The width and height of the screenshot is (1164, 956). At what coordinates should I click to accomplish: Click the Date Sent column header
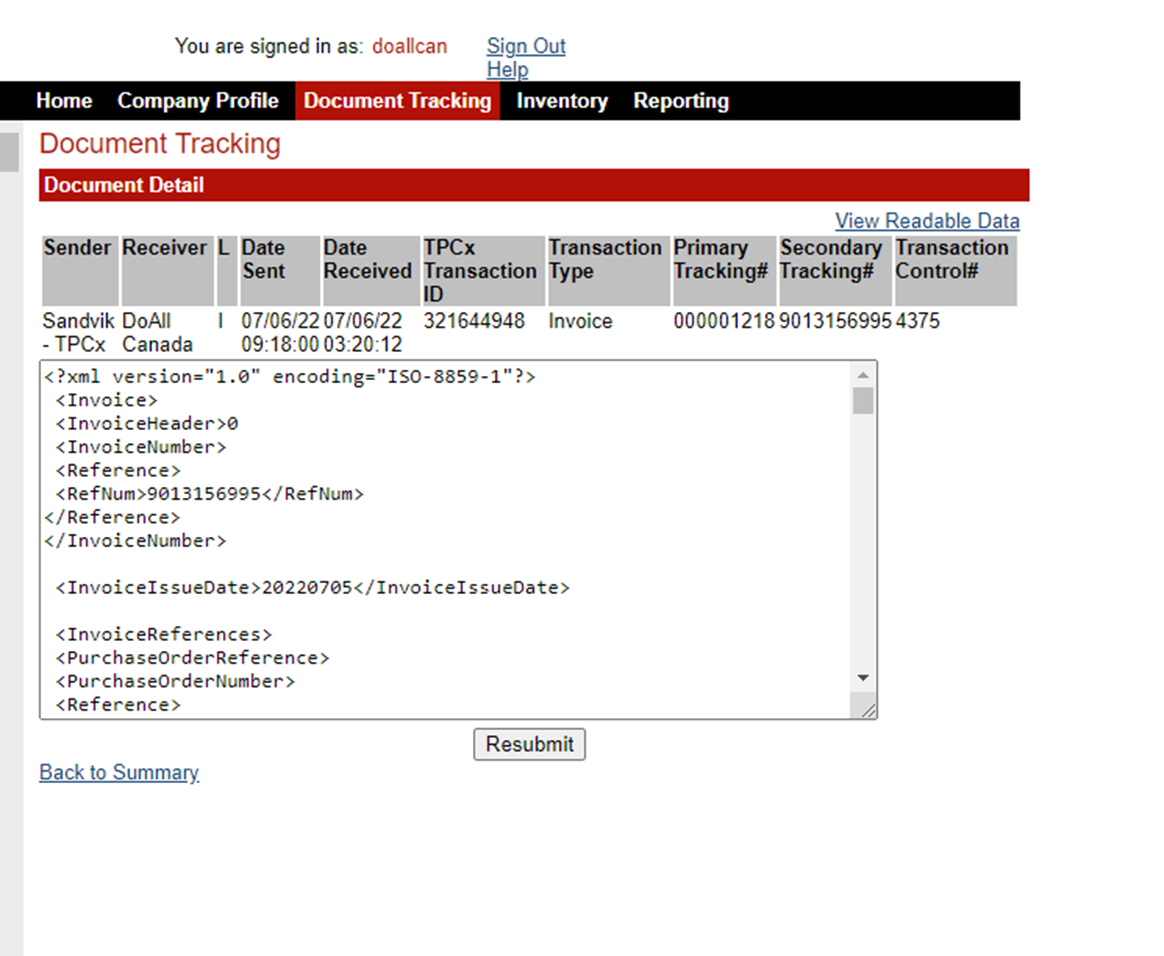(x=264, y=260)
